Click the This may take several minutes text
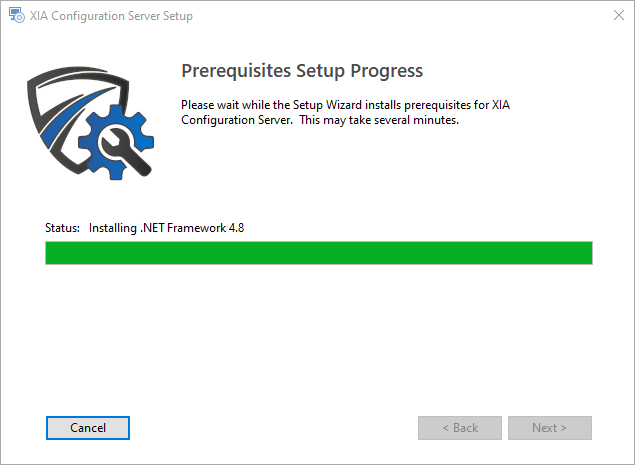 tap(379, 120)
